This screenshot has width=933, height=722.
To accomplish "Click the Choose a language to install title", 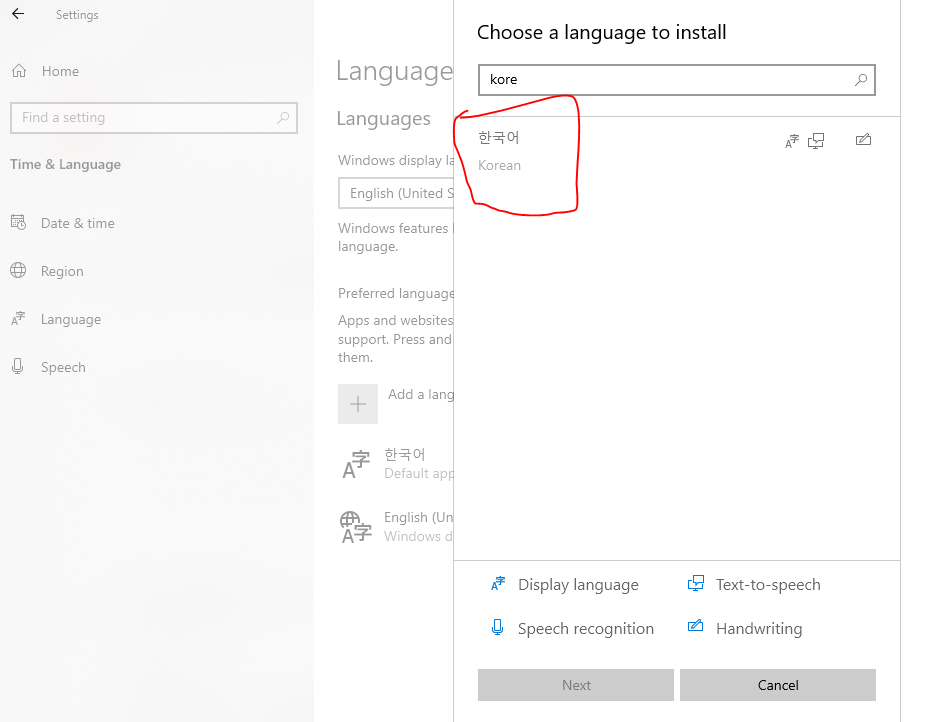I will (x=602, y=32).
